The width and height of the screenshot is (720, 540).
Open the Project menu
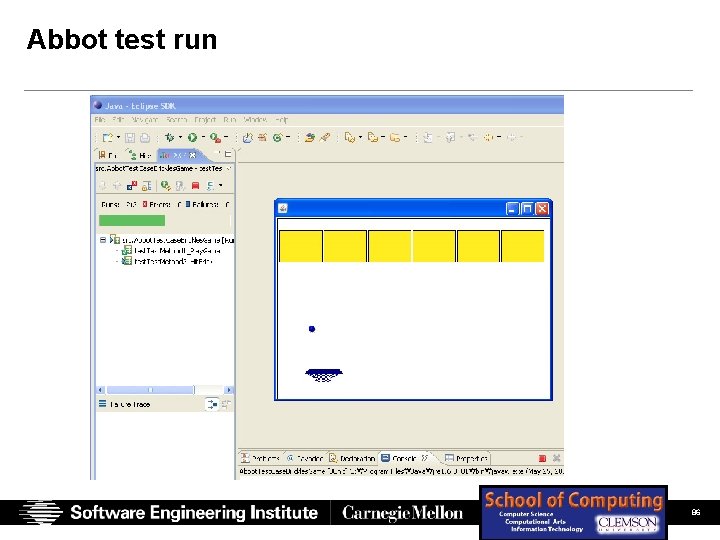pyautogui.click(x=205, y=120)
